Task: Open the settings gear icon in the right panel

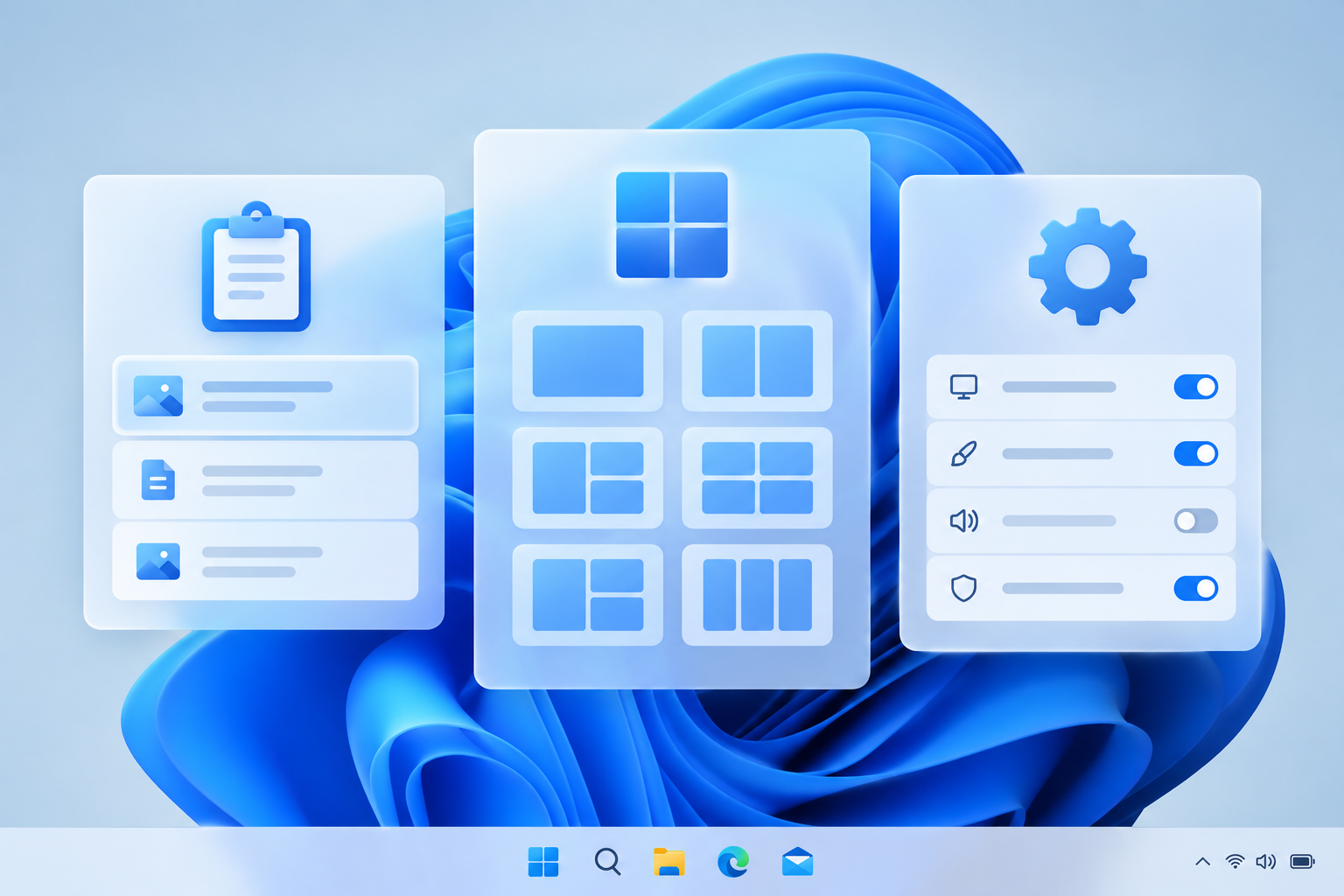Action: (x=1088, y=267)
